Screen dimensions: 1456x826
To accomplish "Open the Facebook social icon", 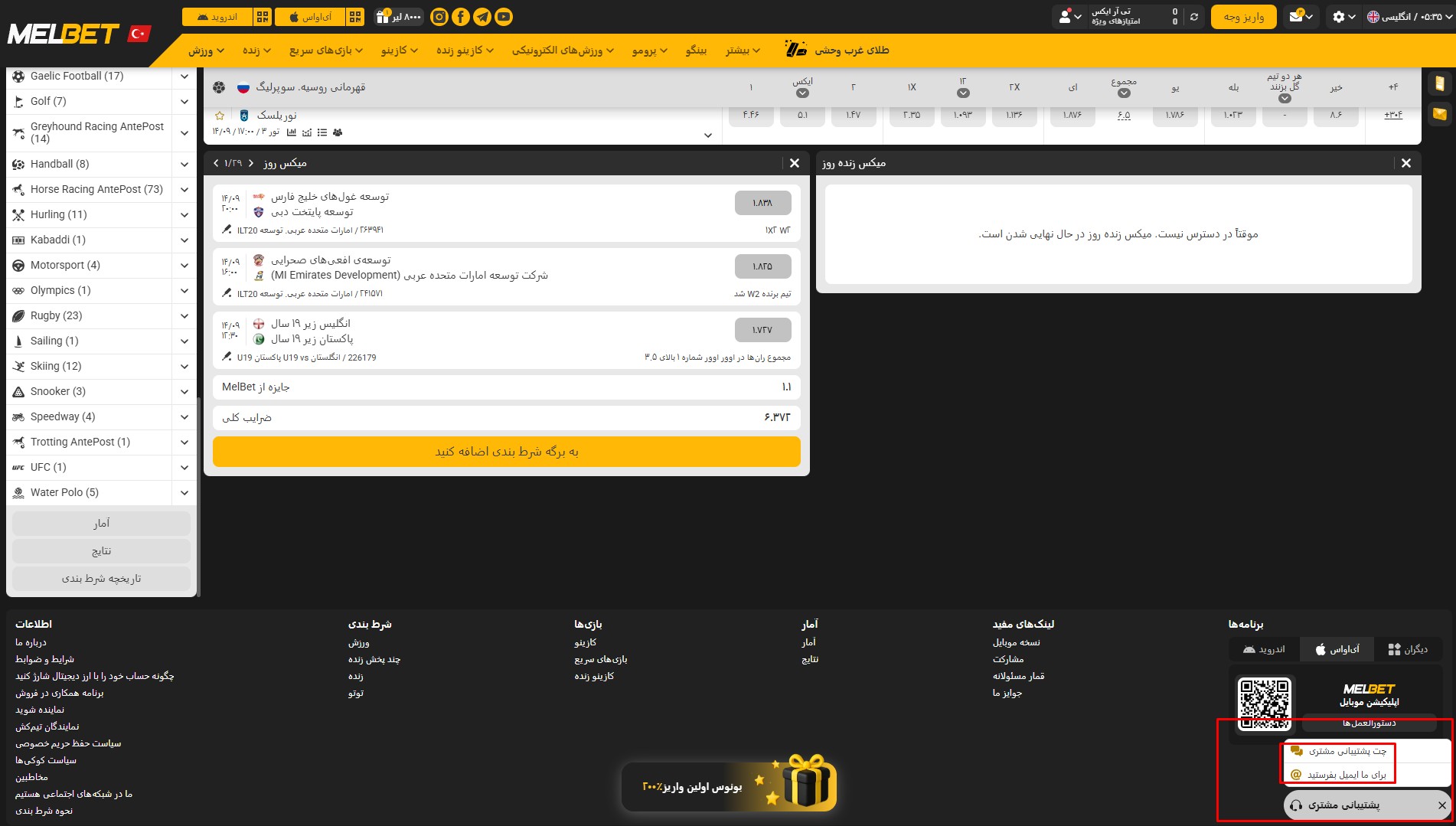I will (461, 17).
